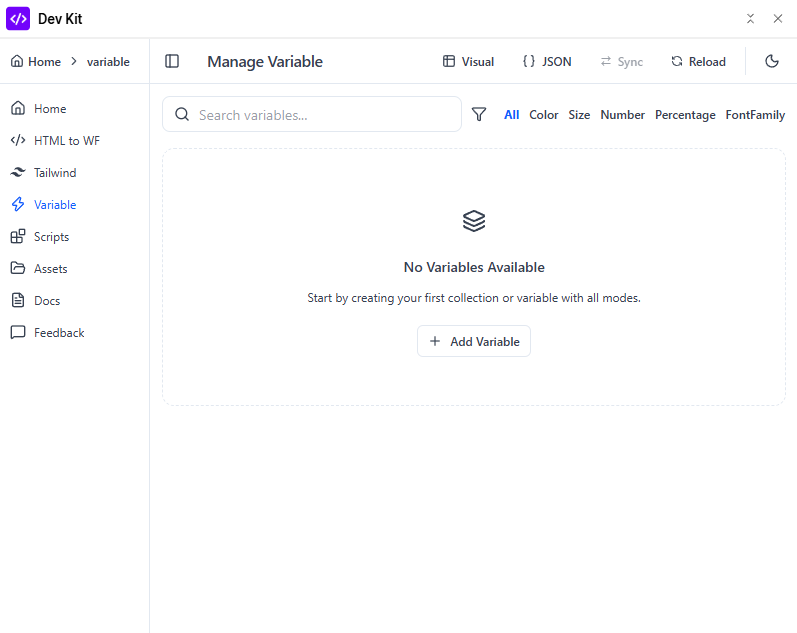This screenshot has width=797, height=633.
Task: Reload the variables list
Action: tap(698, 62)
